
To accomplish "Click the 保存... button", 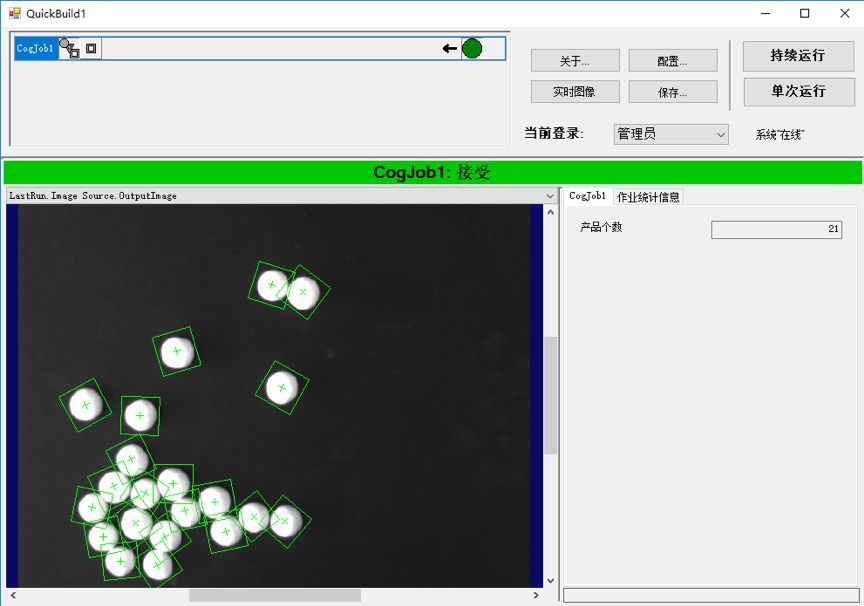I will 673,91.
